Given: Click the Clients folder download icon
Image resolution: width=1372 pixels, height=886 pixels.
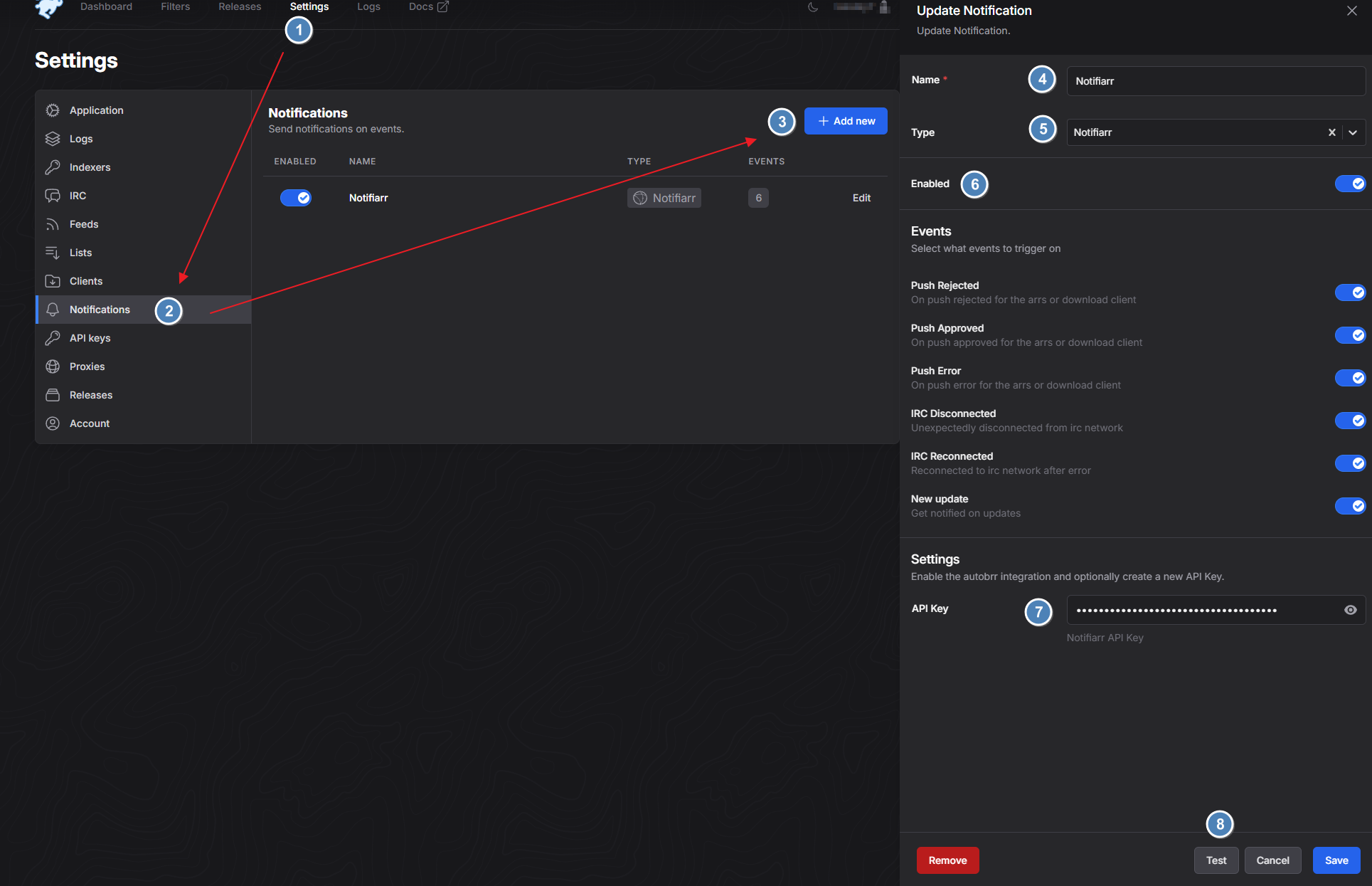Looking at the screenshot, I should tap(53, 281).
